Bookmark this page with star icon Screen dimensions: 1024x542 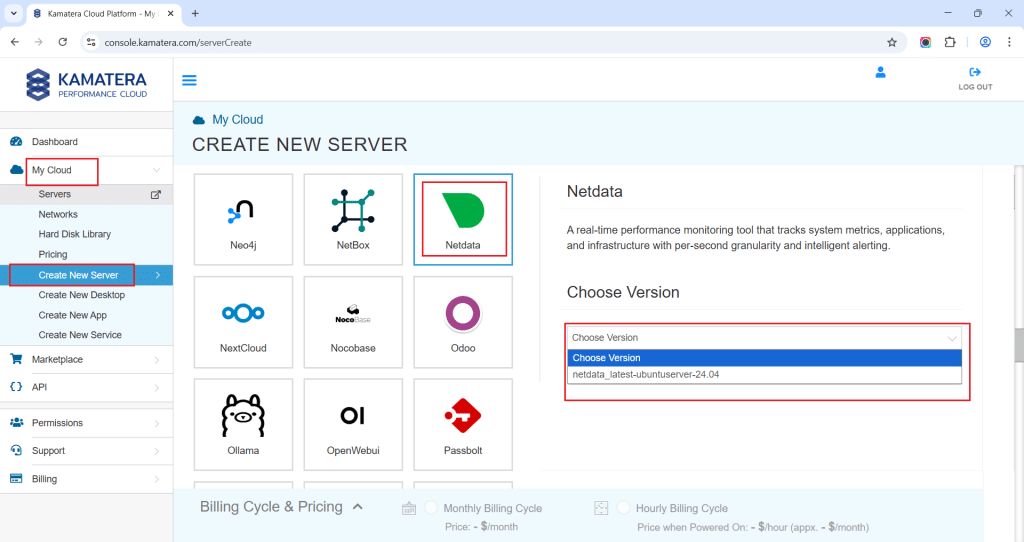892,42
